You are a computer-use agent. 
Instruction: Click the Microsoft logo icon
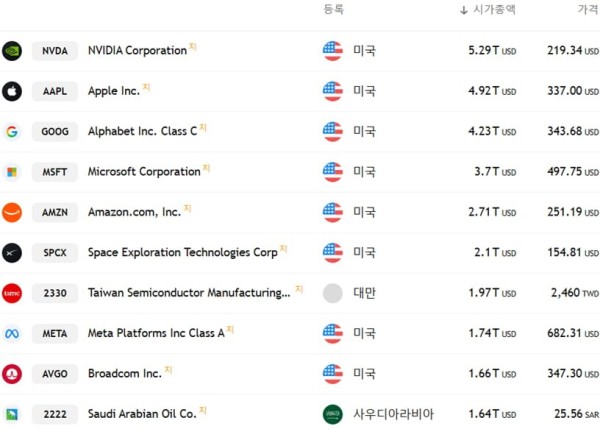point(12,172)
